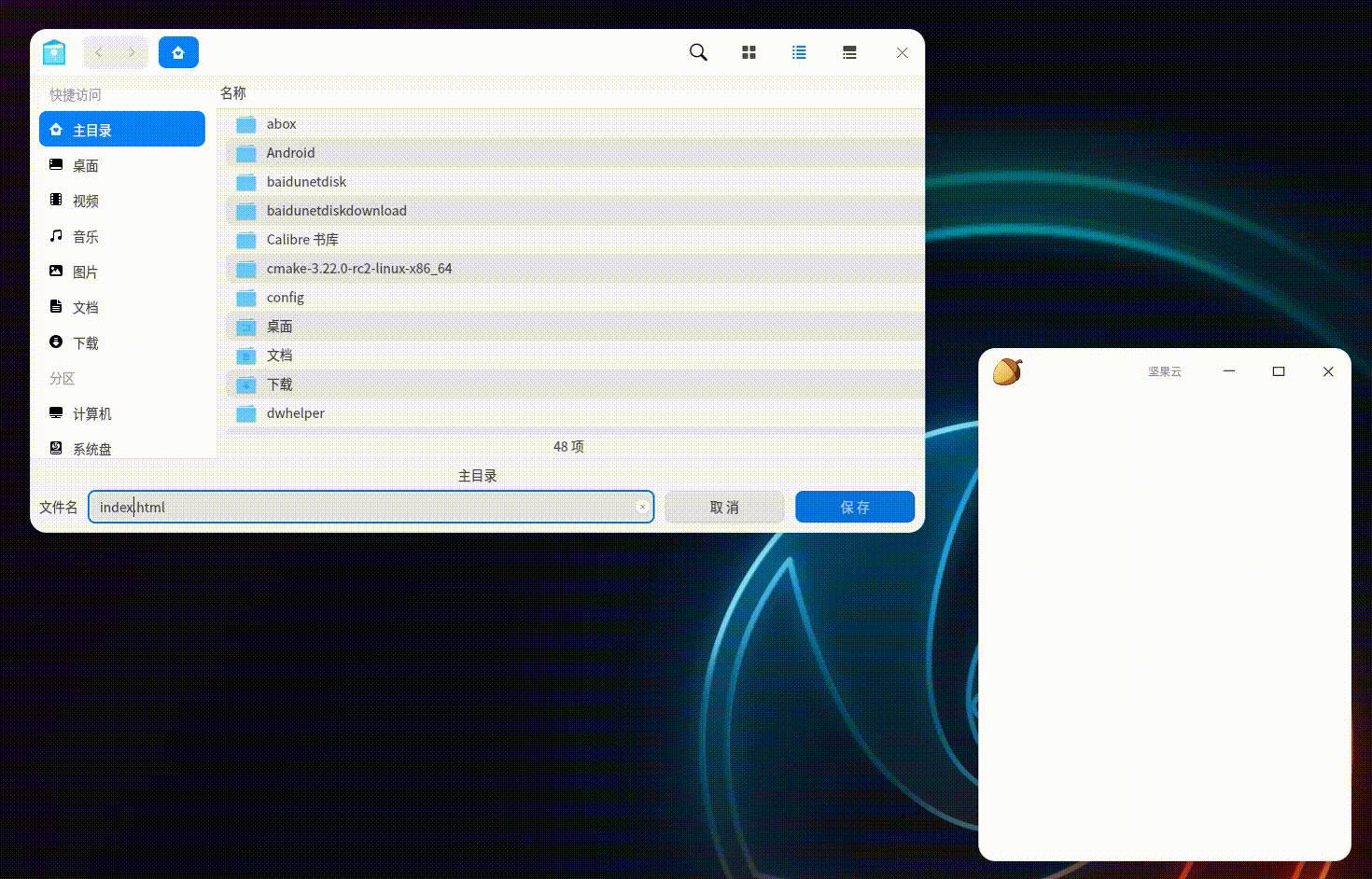Go back with the left arrow
Screen dimensions: 1372x879
tap(99, 53)
